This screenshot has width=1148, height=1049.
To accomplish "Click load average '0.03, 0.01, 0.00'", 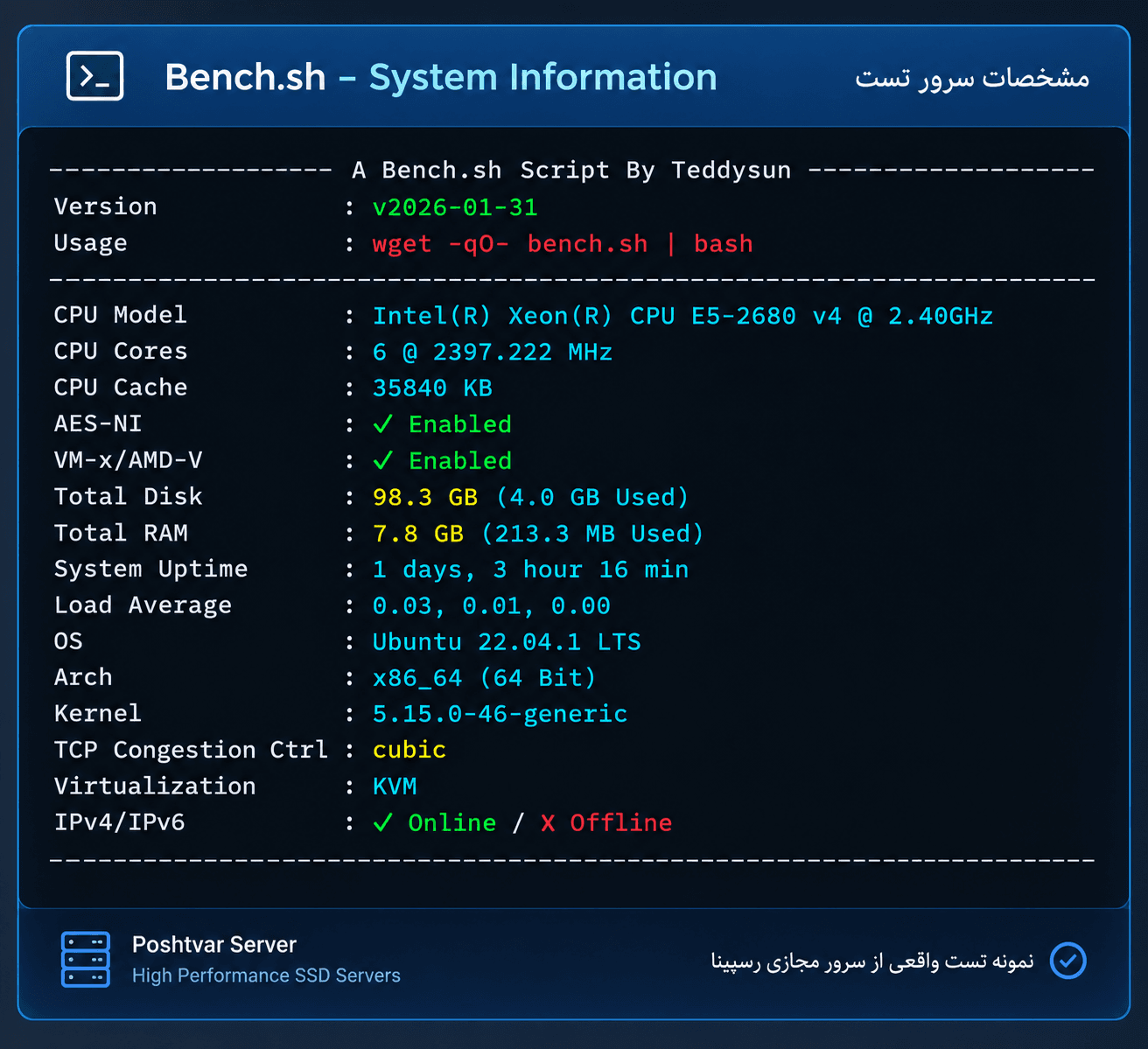I will [x=492, y=605].
